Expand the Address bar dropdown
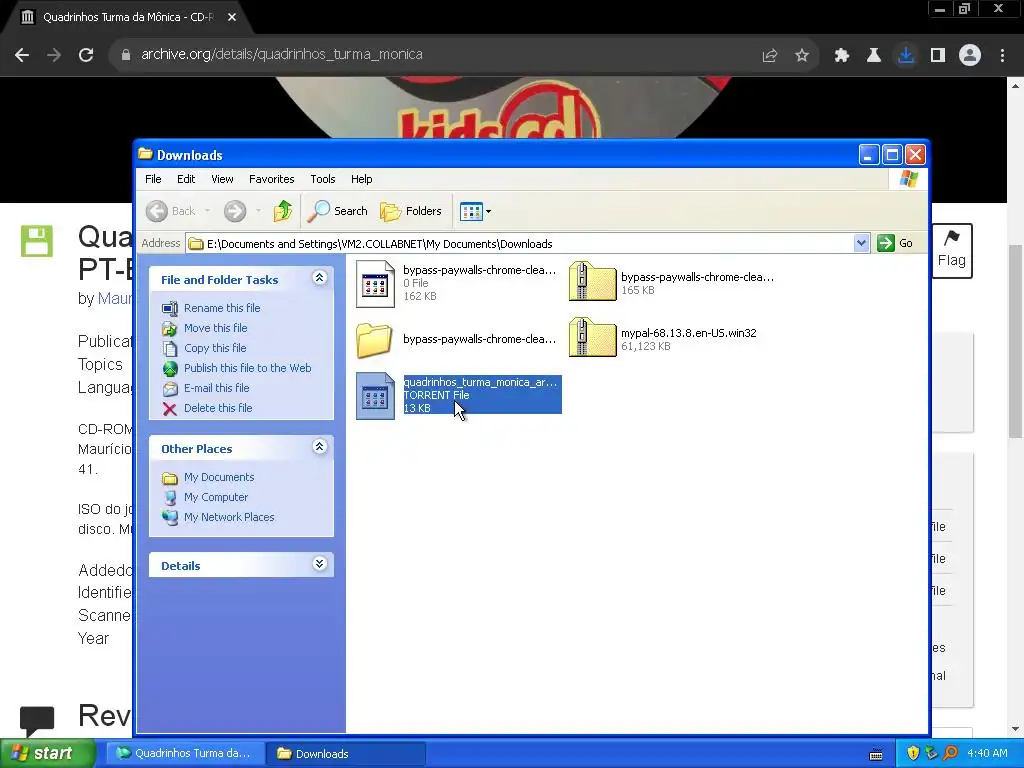 click(861, 244)
